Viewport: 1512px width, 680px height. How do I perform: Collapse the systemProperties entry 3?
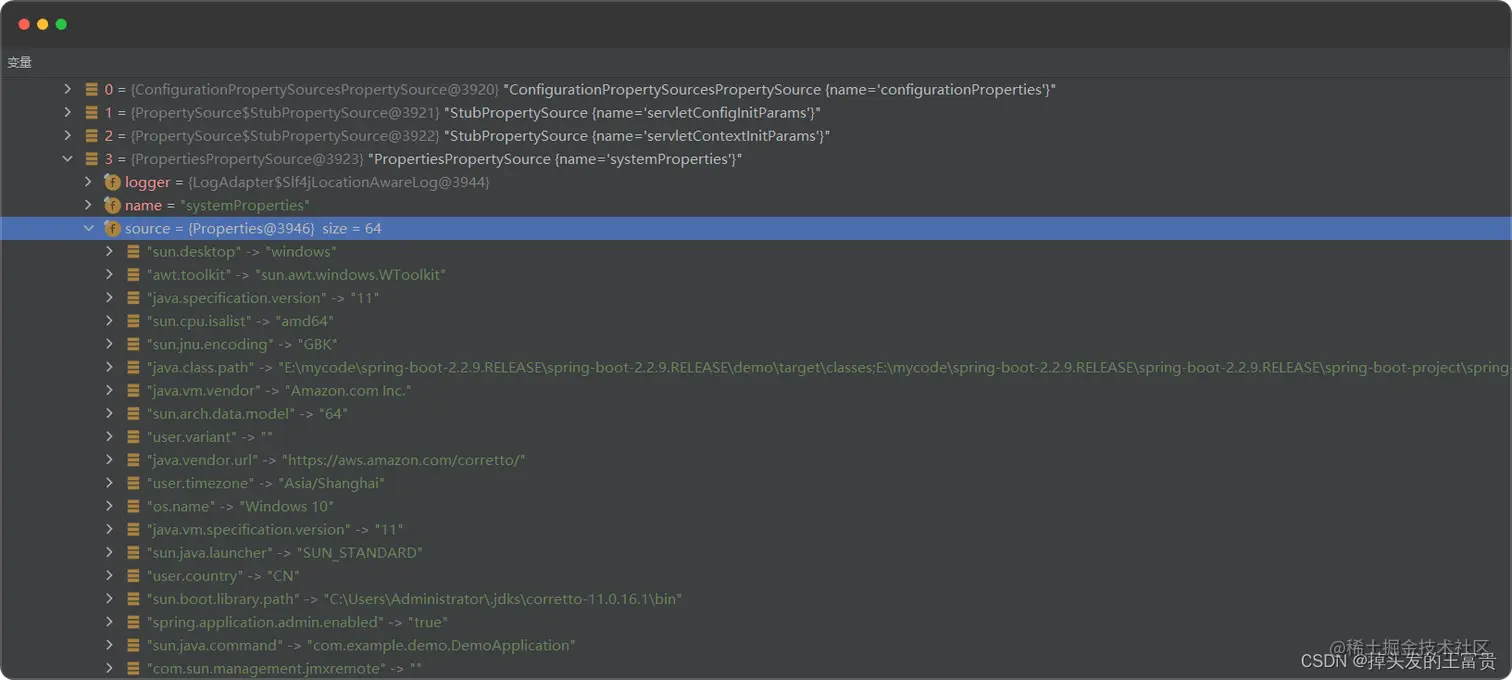[x=67, y=158]
